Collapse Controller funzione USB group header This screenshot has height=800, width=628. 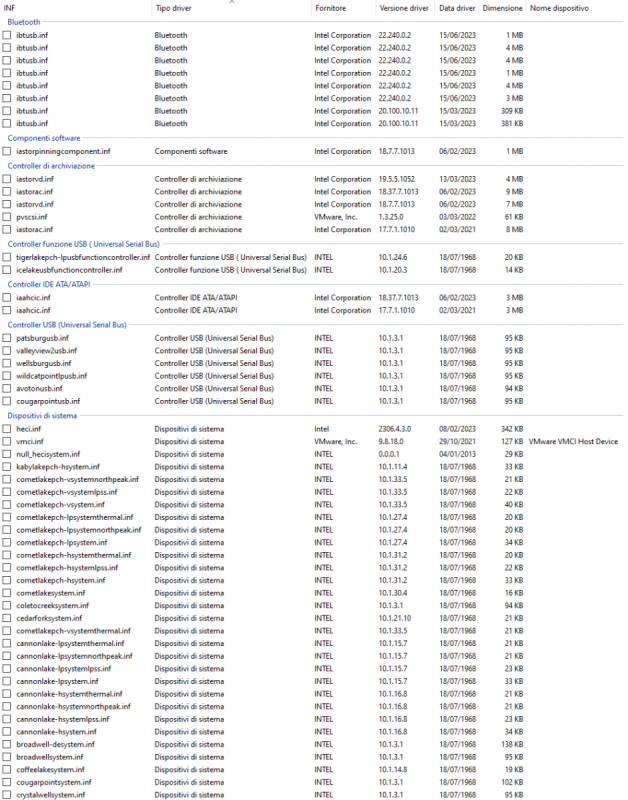point(84,244)
